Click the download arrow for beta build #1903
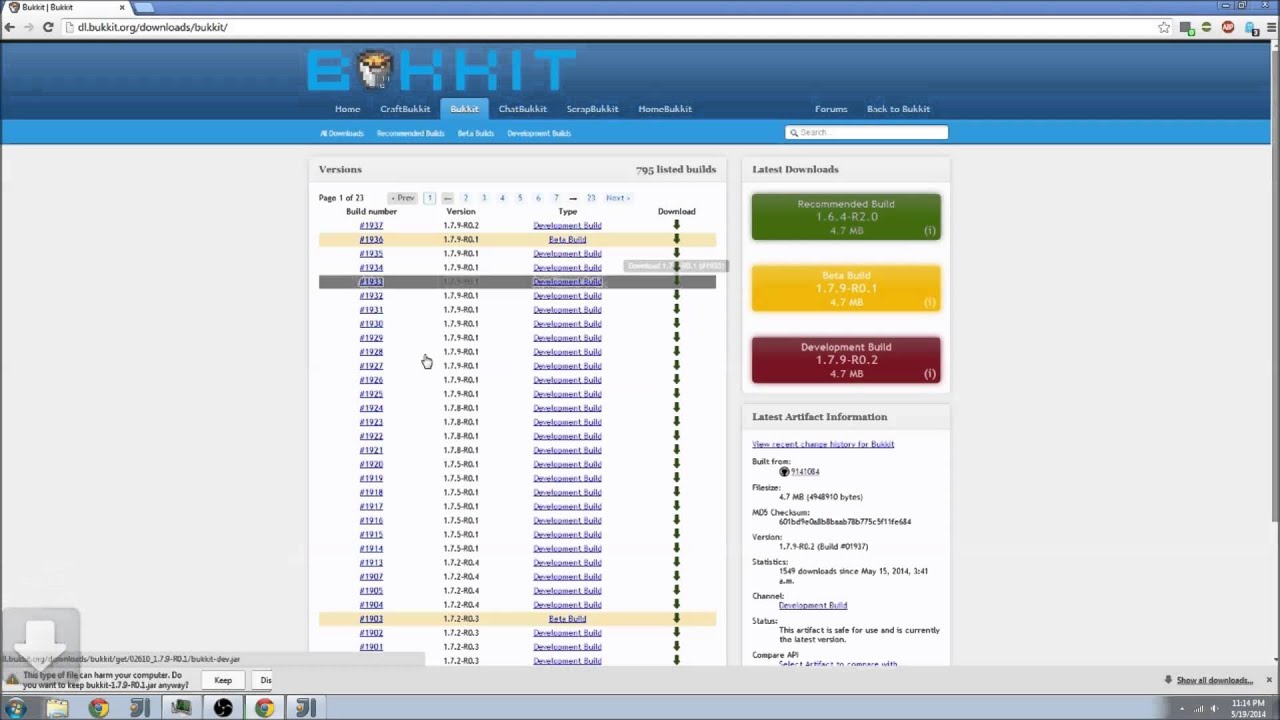Screen dimensions: 1280x720 pos(676,618)
